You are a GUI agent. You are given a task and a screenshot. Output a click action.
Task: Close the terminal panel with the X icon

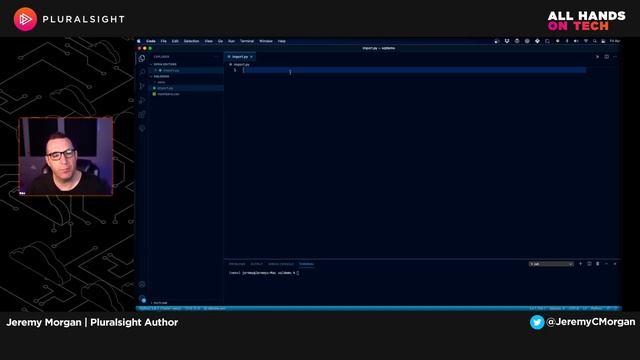coord(615,264)
